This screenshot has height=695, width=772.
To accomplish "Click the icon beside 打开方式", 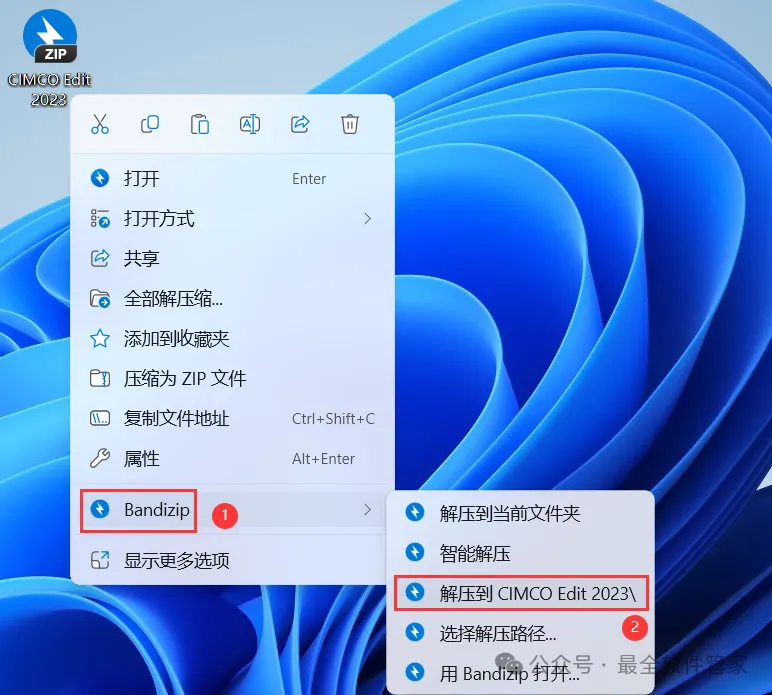I will coord(100,219).
